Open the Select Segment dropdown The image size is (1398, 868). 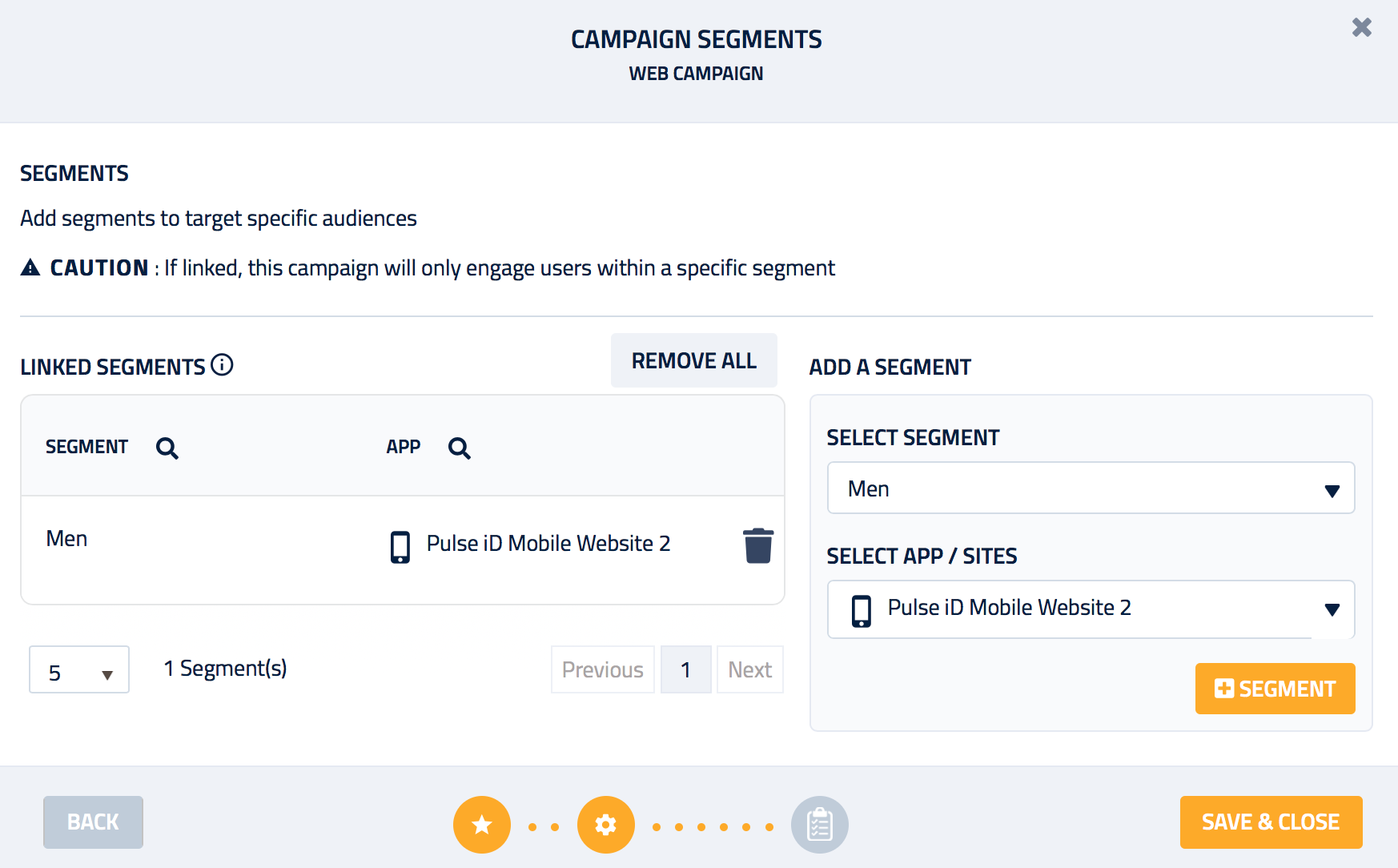pos(1091,488)
